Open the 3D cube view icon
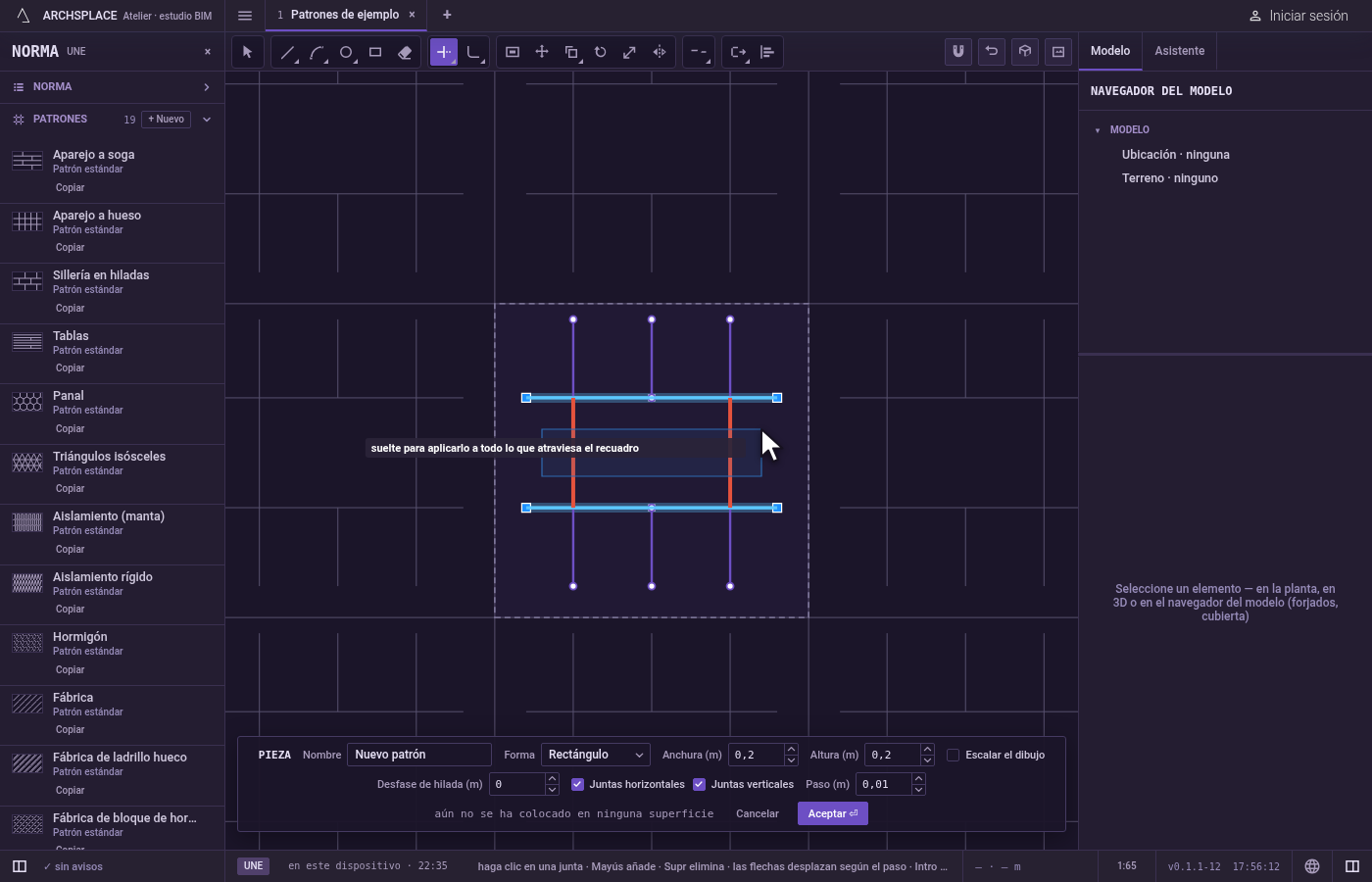Image resolution: width=1372 pixels, height=882 pixels. coord(1025,51)
